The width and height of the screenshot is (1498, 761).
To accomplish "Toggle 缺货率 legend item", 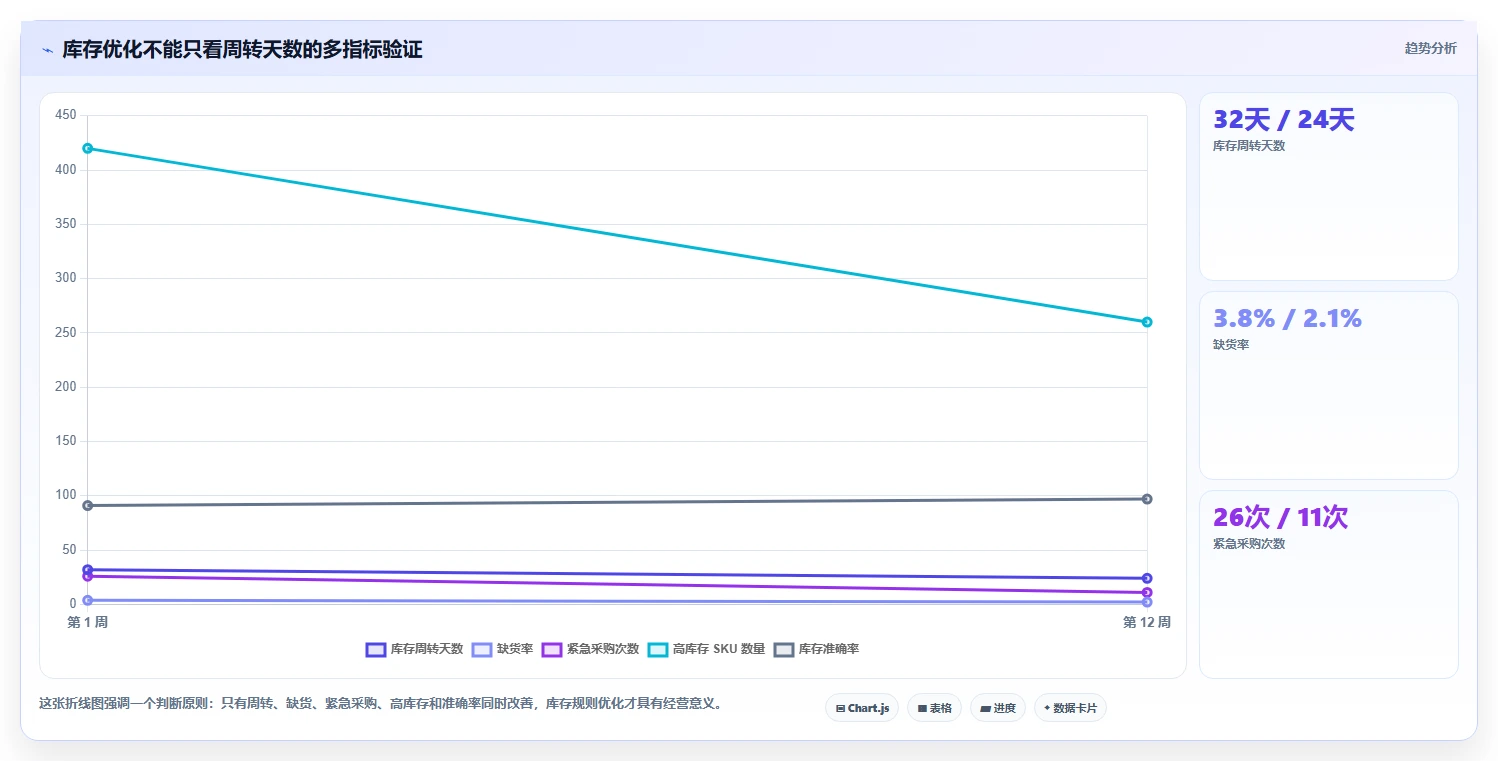I will [502, 649].
